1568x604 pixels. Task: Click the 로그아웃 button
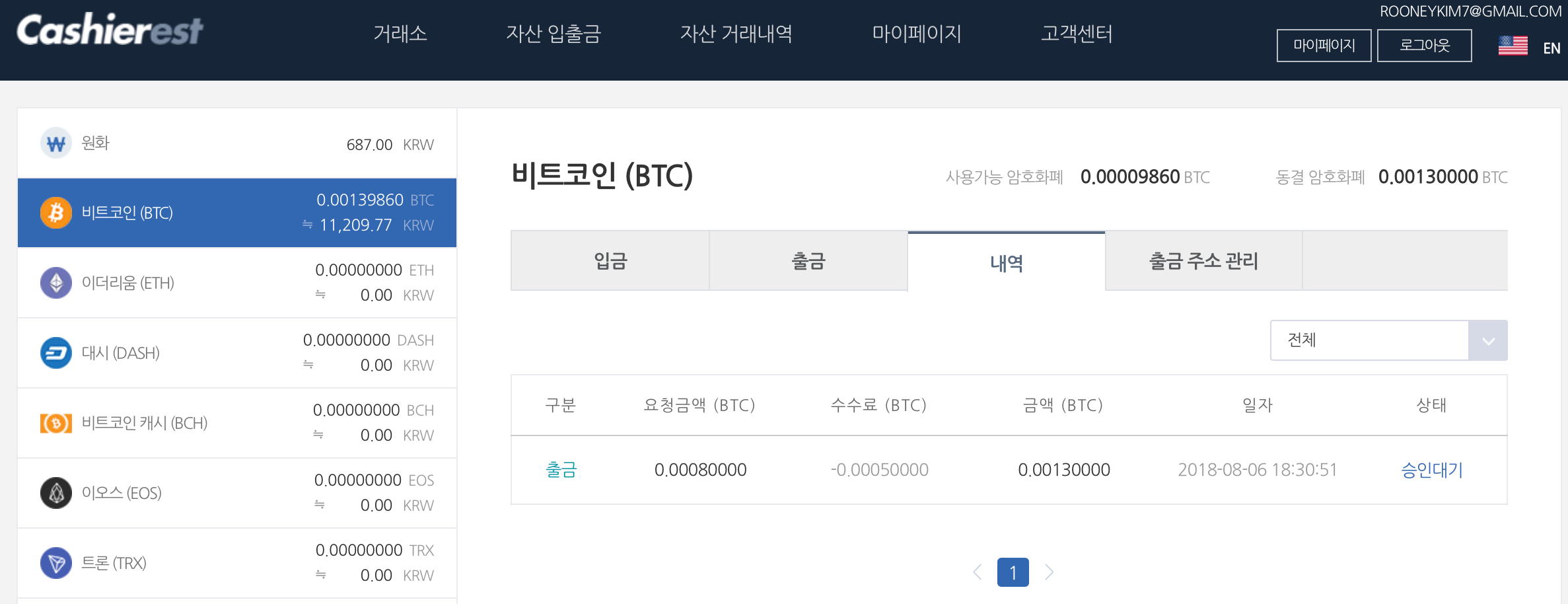coord(1424,46)
